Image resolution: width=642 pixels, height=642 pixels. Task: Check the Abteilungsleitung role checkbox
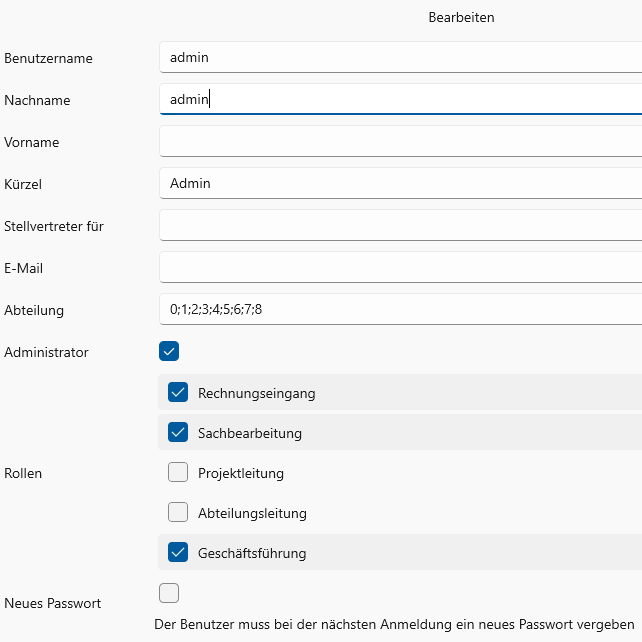click(x=178, y=512)
